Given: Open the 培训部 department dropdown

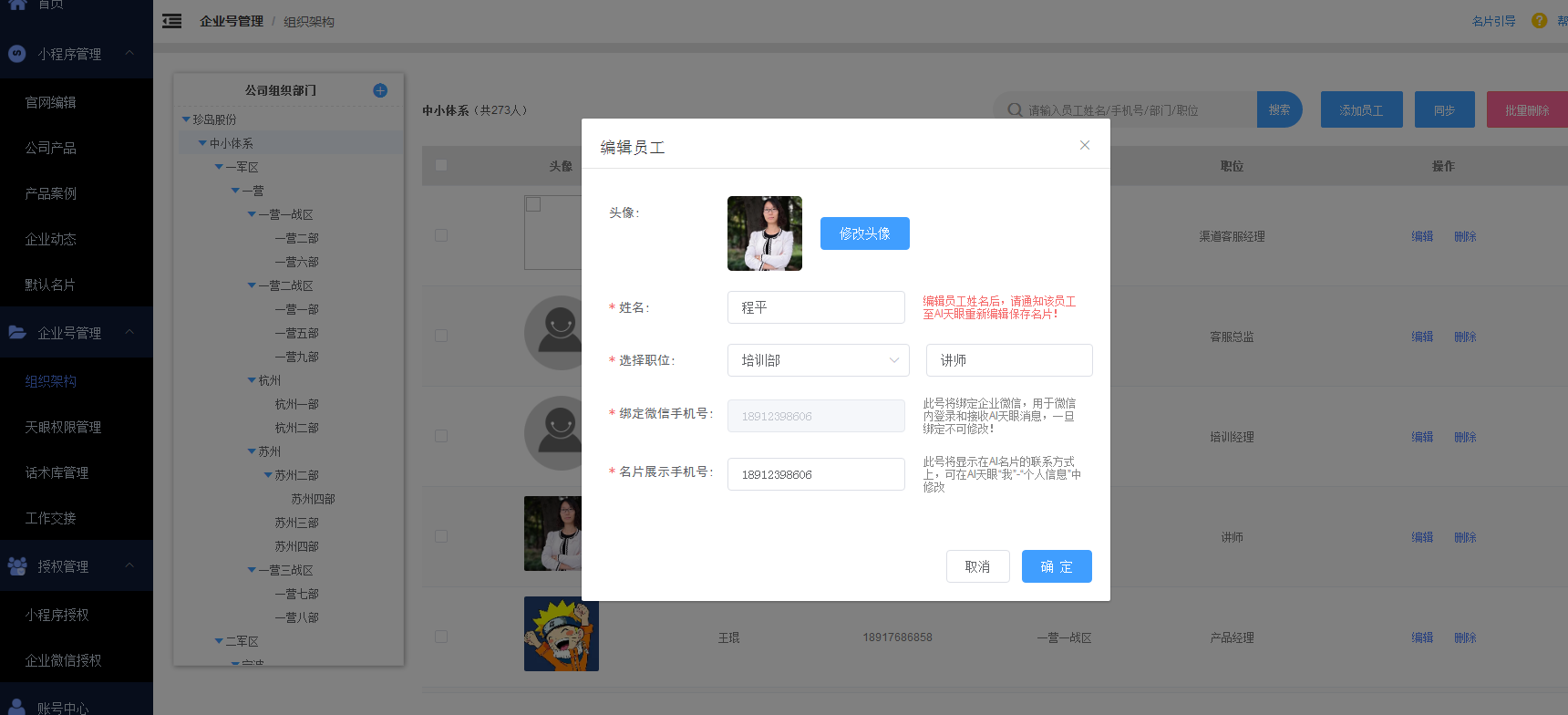Looking at the screenshot, I should [x=818, y=360].
